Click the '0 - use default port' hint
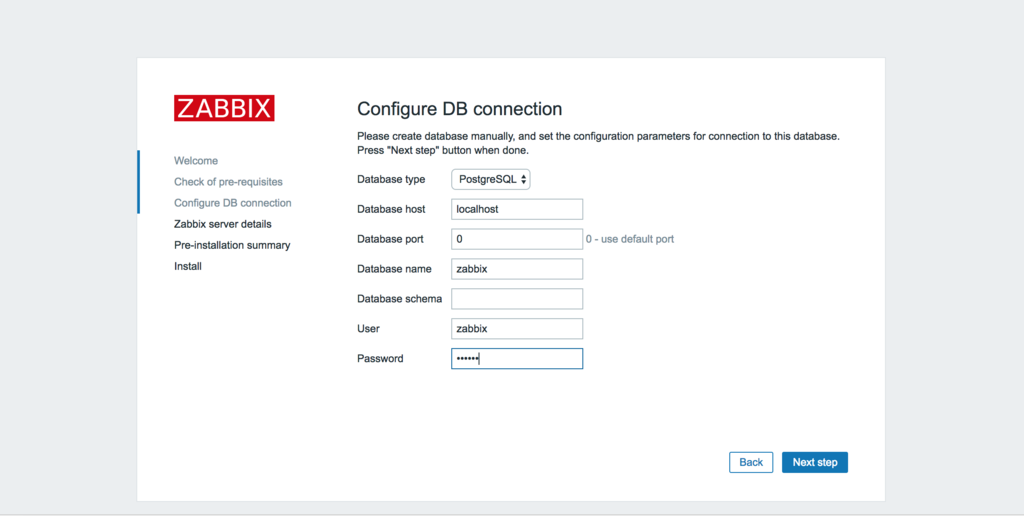Viewport: 1024px width, 516px height. point(630,239)
